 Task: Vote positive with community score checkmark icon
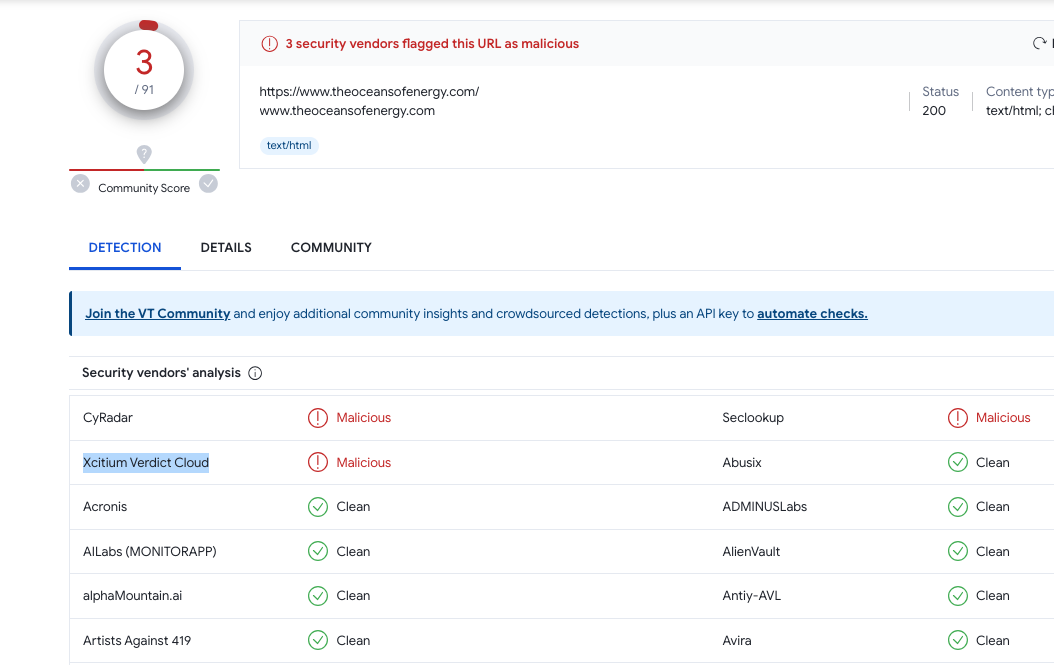pyautogui.click(x=208, y=184)
